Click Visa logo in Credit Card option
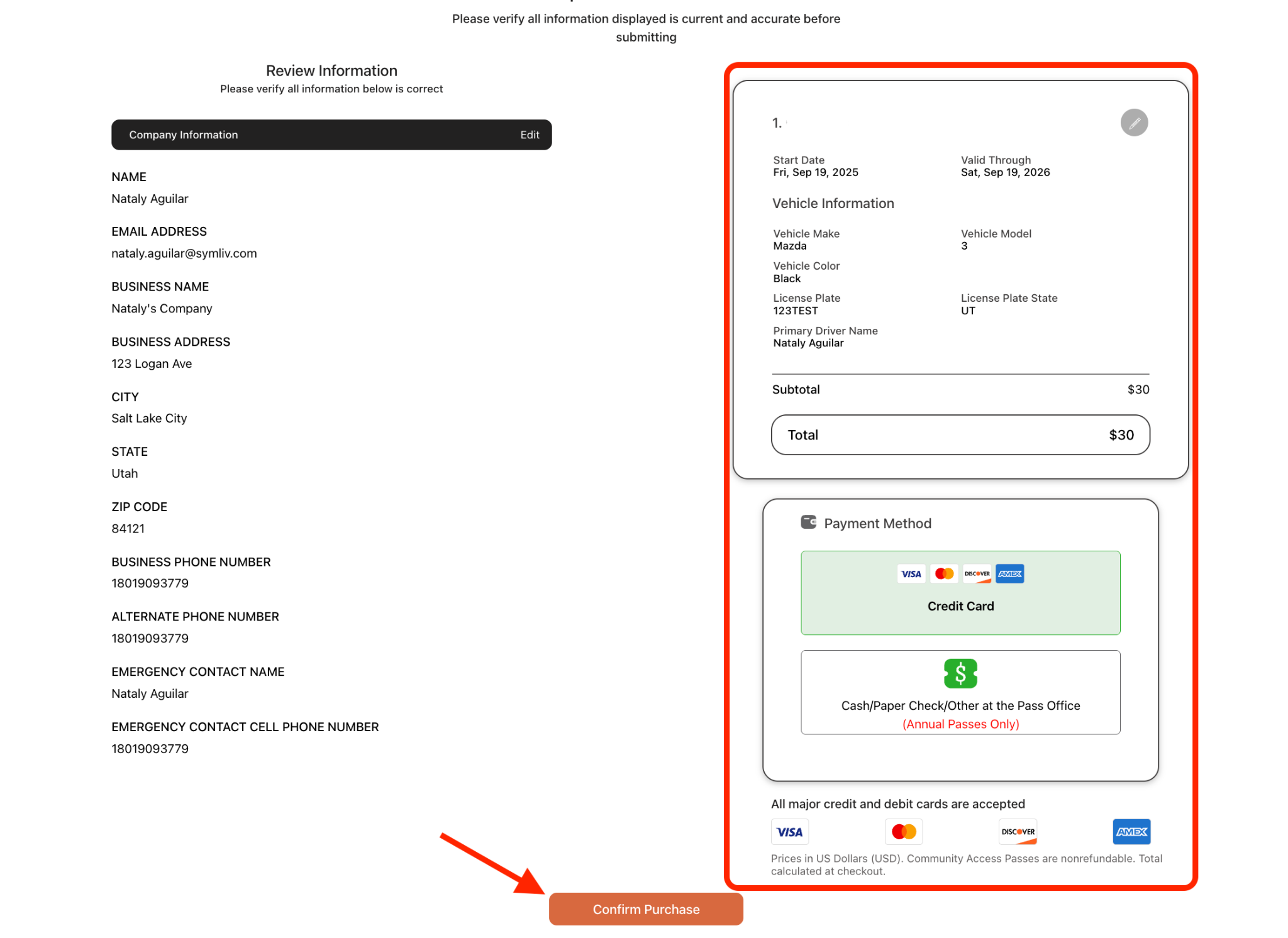This screenshot has height=938, width=1288. point(911,573)
